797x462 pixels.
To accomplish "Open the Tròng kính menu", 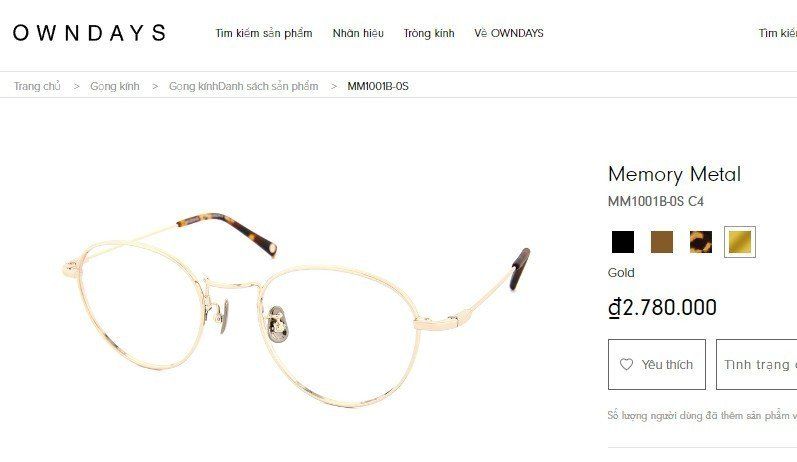I will tap(428, 33).
